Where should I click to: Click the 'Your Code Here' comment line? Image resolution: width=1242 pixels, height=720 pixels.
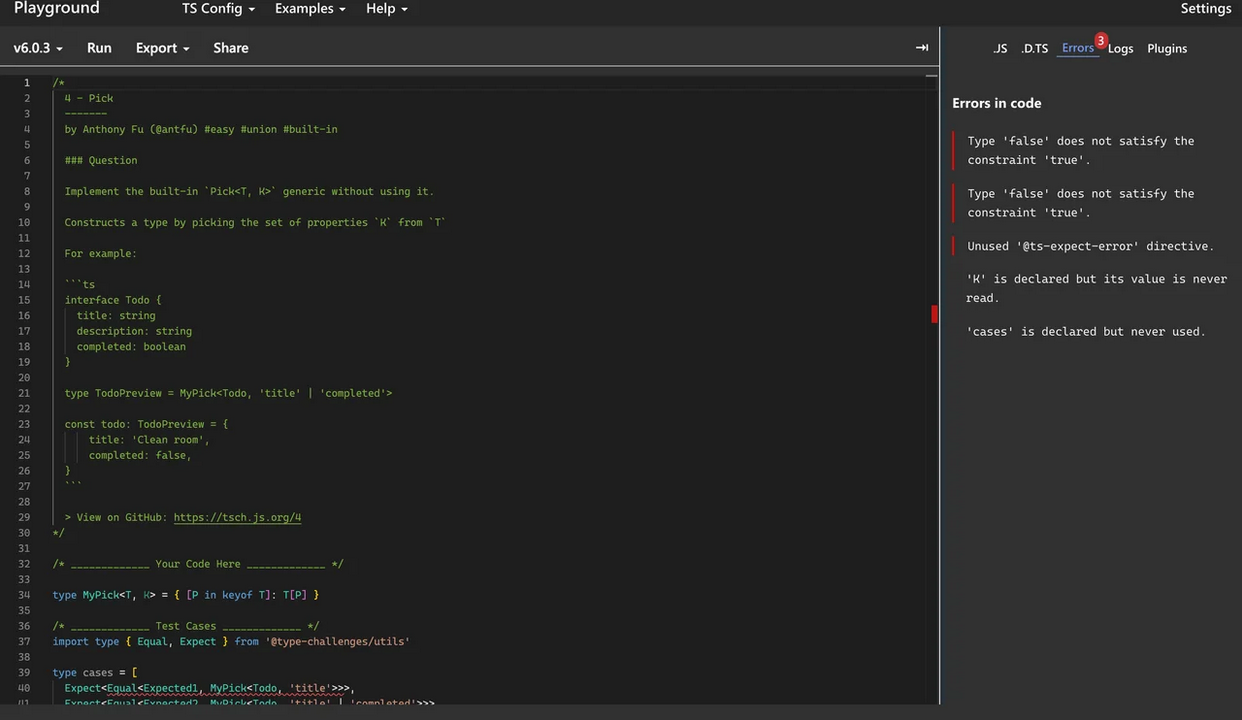point(198,564)
